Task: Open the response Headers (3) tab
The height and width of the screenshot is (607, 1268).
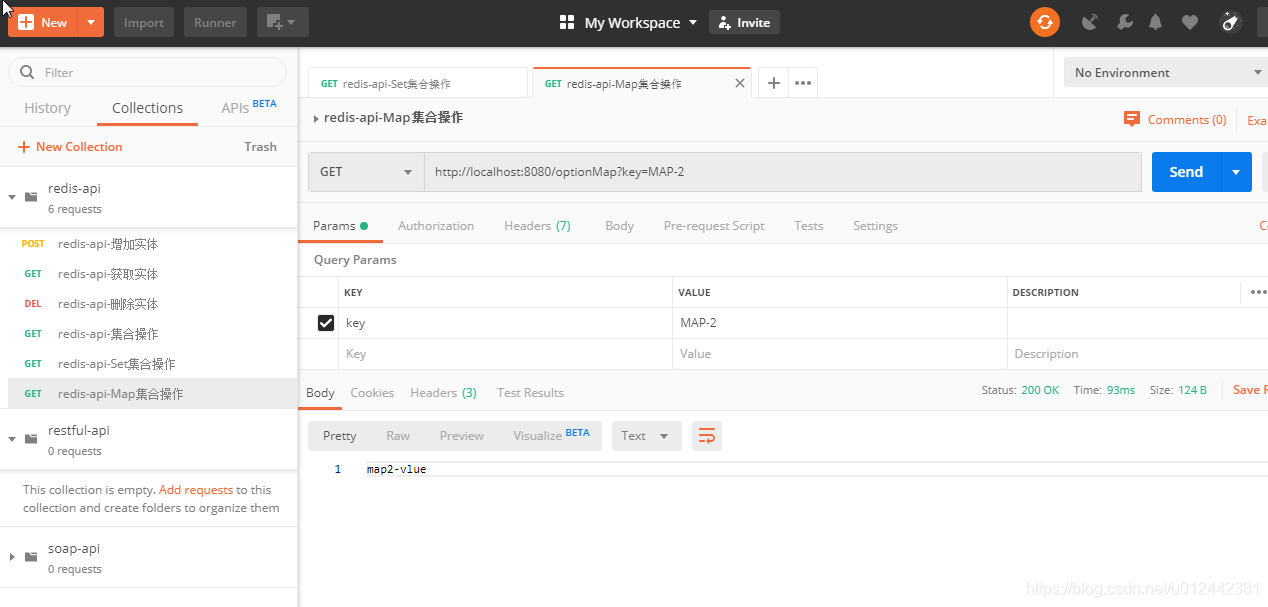Action: click(x=443, y=392)
